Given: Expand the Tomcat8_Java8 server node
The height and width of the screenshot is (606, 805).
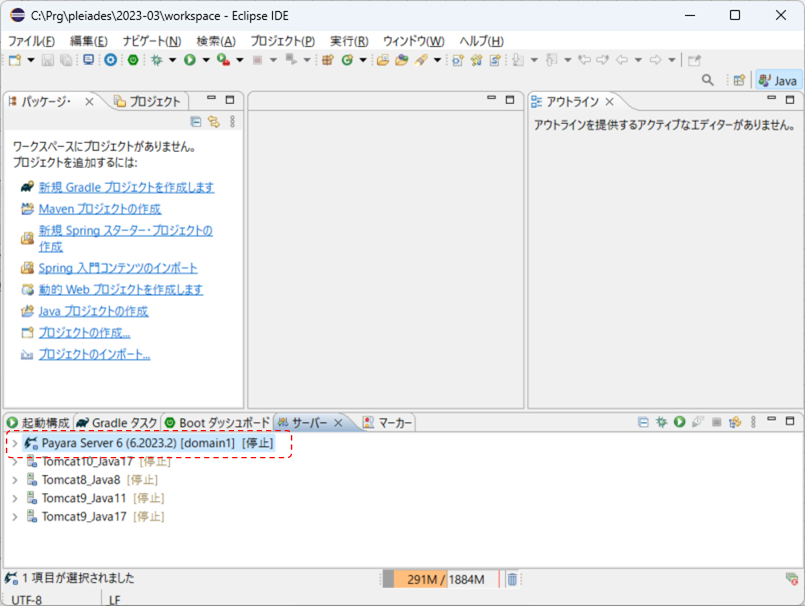Looking at the screenshot, I should click(x=15, y=480).
